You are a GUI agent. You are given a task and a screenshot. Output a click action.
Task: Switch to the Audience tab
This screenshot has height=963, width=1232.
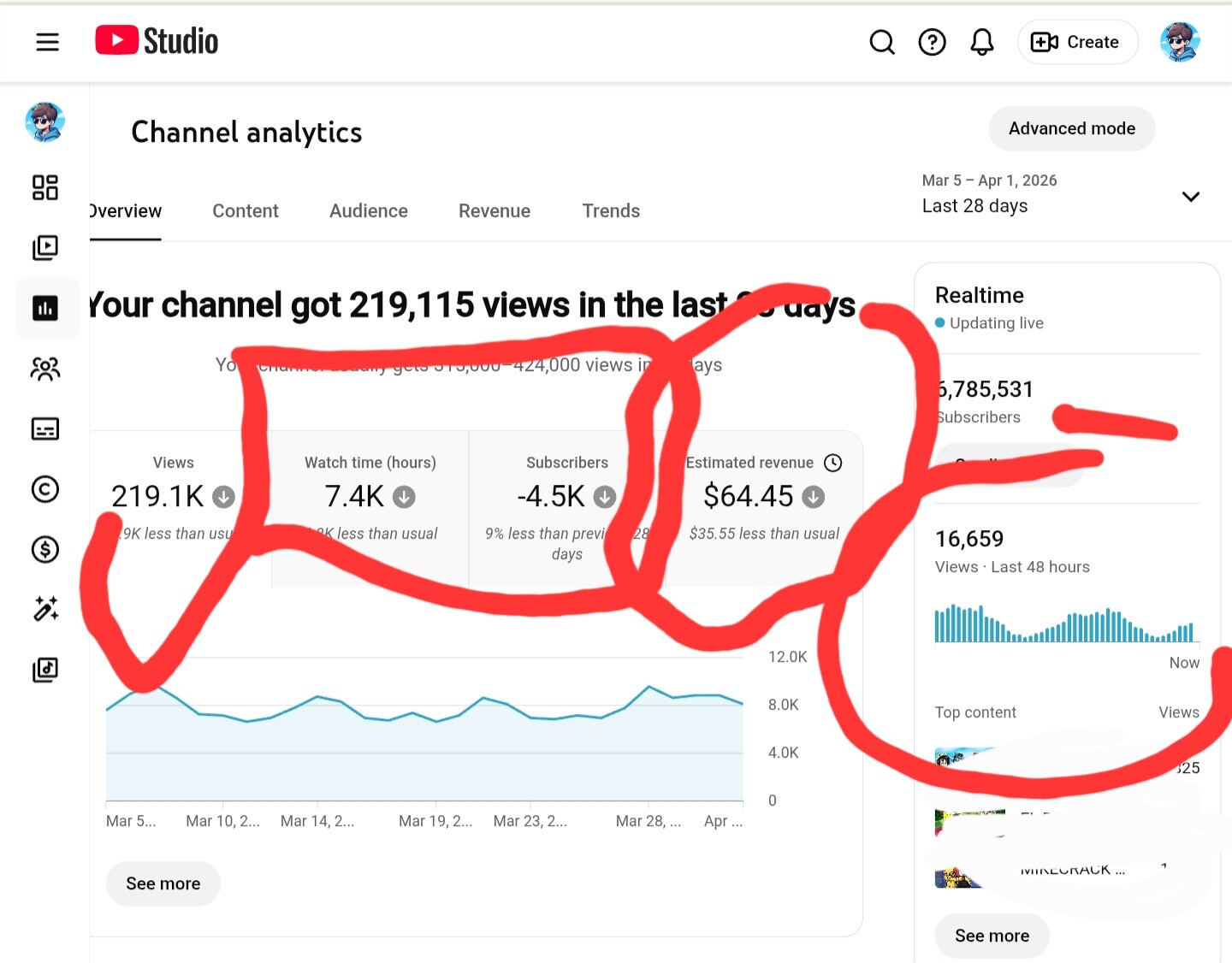[369, 211]
